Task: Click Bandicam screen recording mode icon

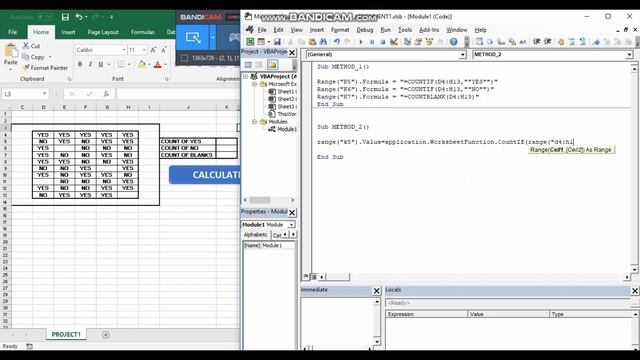Action: (193, 38)
